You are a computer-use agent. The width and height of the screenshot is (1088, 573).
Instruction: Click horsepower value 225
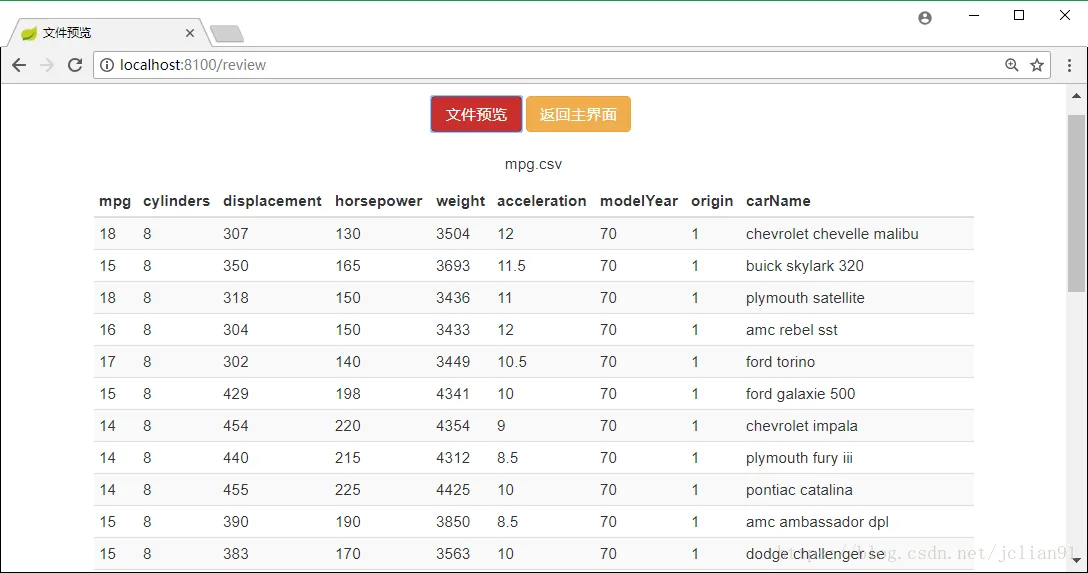click(348, 489)
